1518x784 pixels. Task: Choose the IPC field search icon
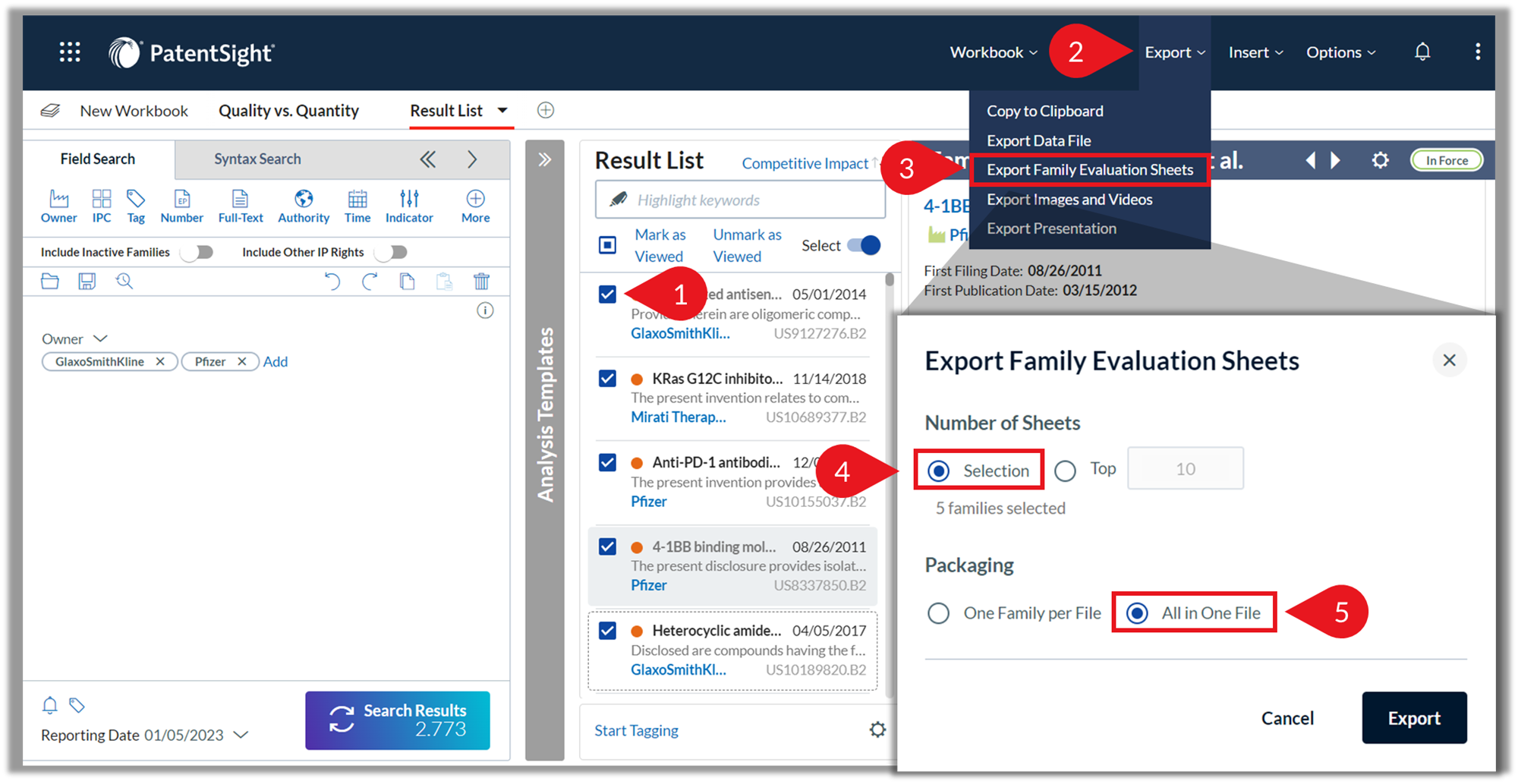tap(101, 206)
